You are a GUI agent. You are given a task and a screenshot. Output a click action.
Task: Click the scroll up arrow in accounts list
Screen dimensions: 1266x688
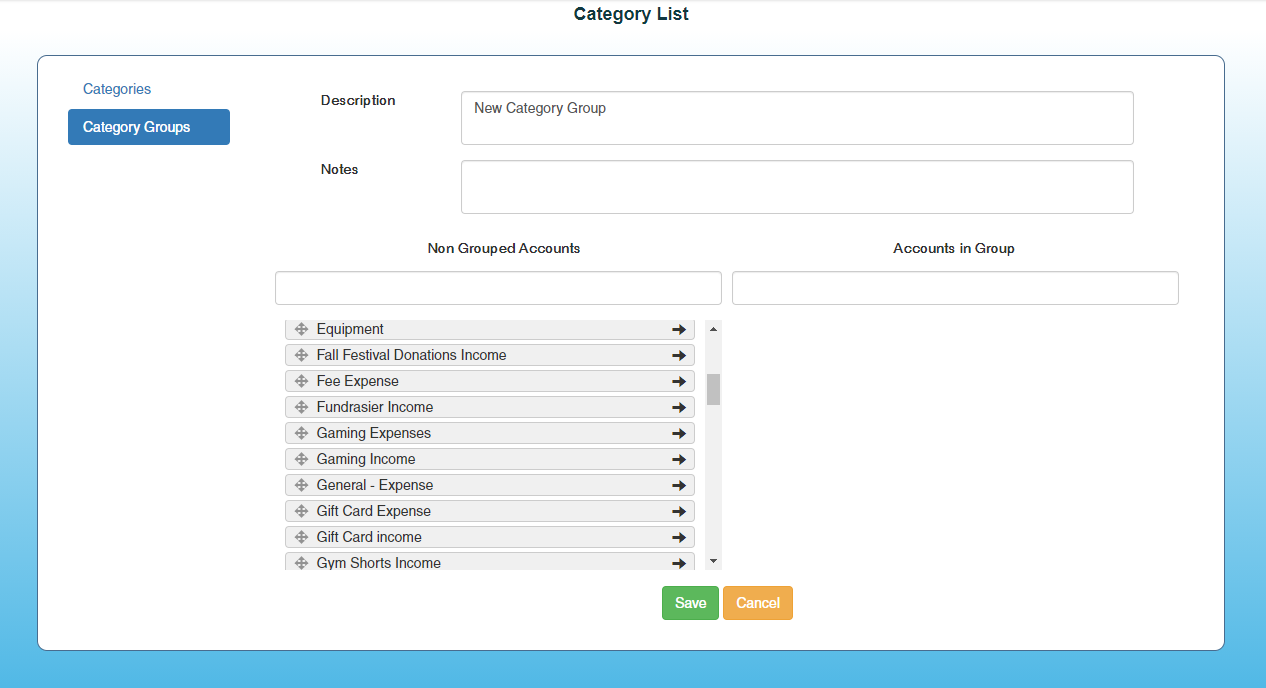[x=713, y=328]
